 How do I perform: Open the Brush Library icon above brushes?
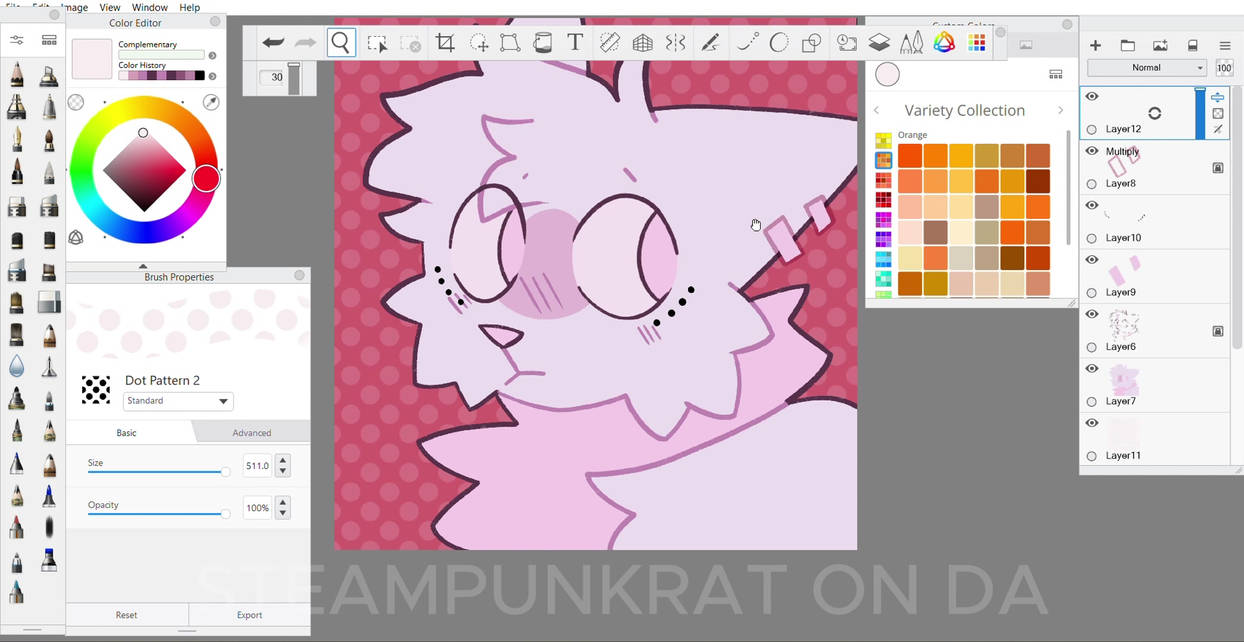tap(49, 40)
